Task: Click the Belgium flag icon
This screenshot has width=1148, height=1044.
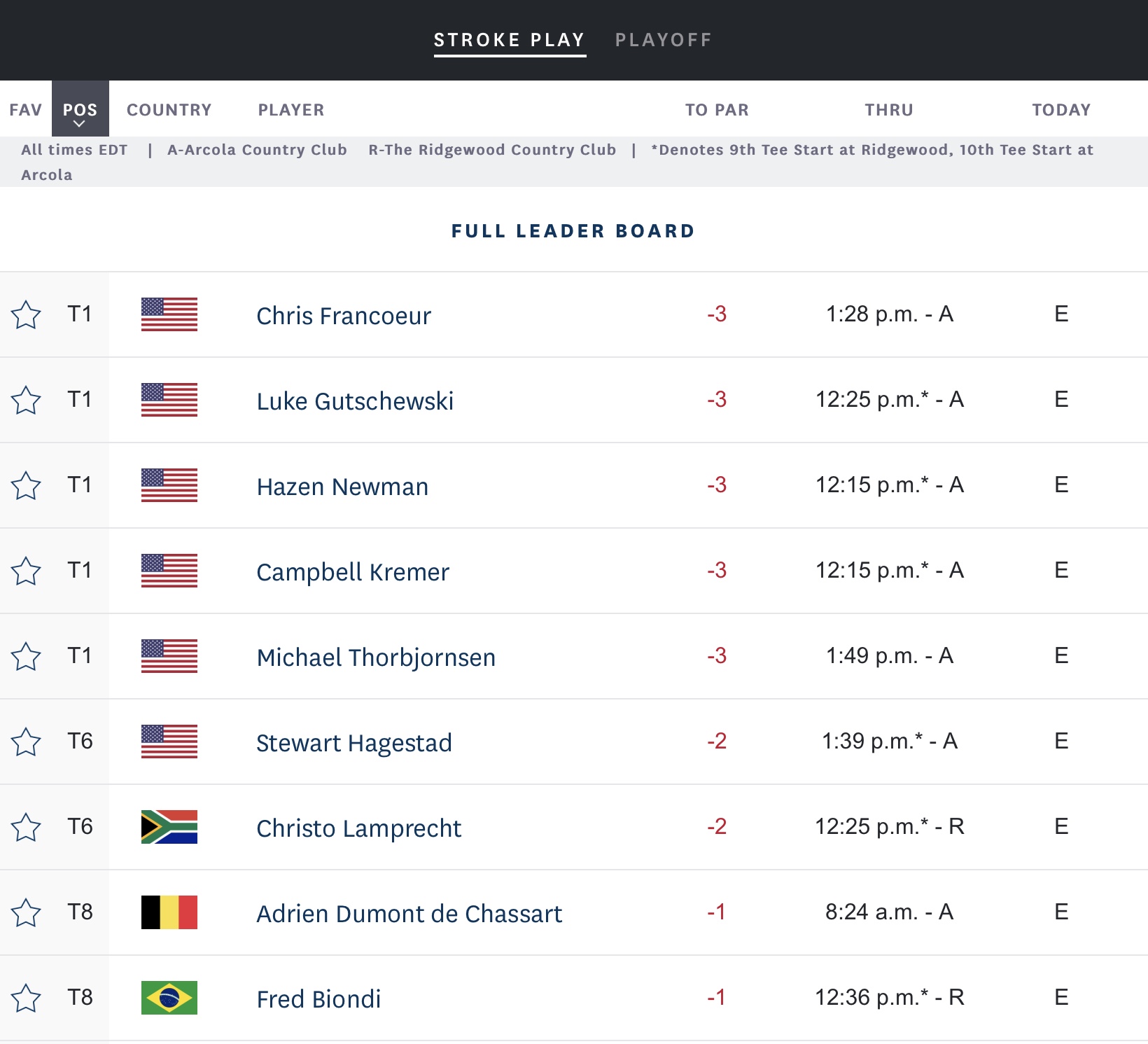Action: point(169,912)
